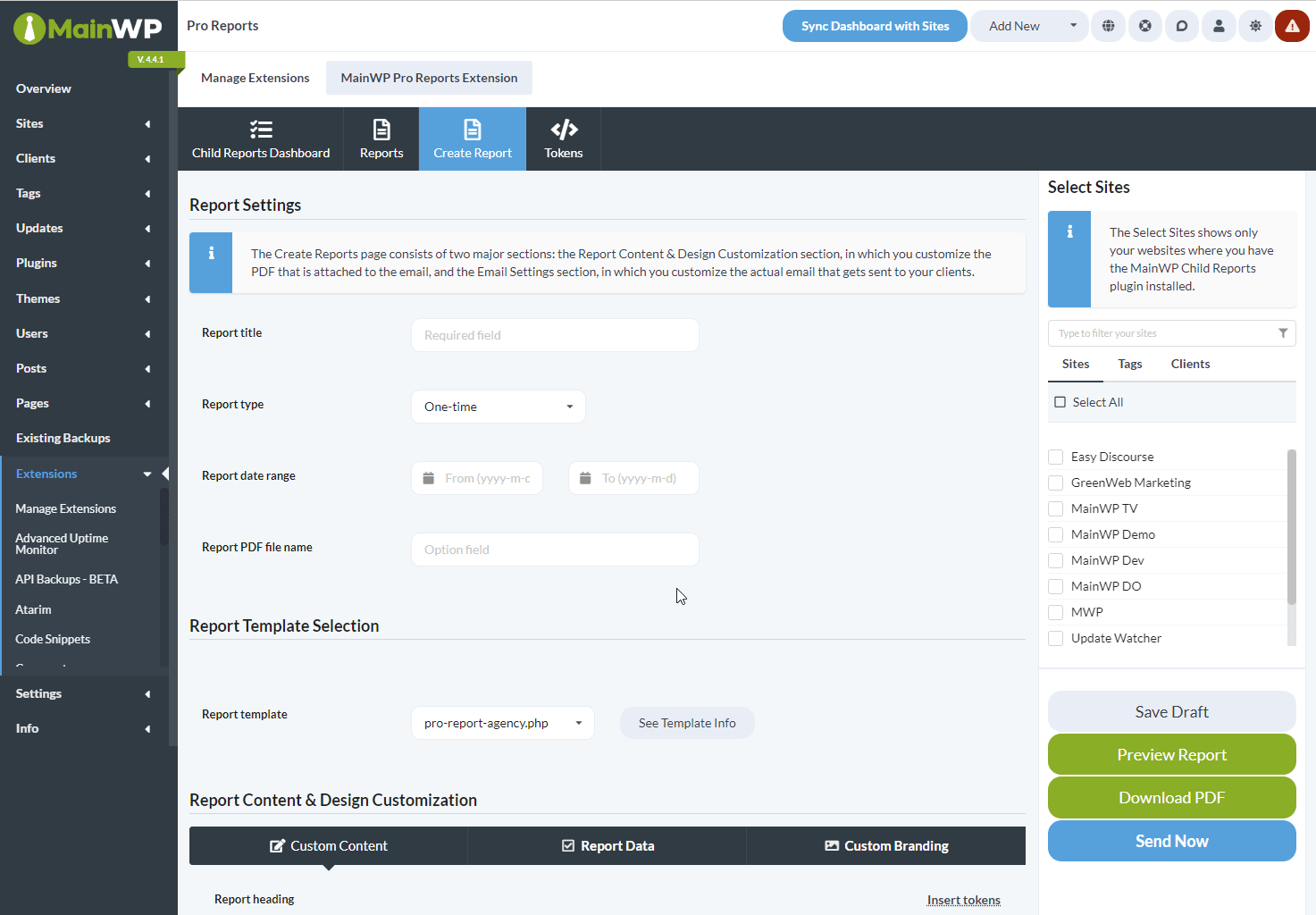Open the chat bubble icon in the top bar
This screenshot has width=1316, height=915.
1182,26
